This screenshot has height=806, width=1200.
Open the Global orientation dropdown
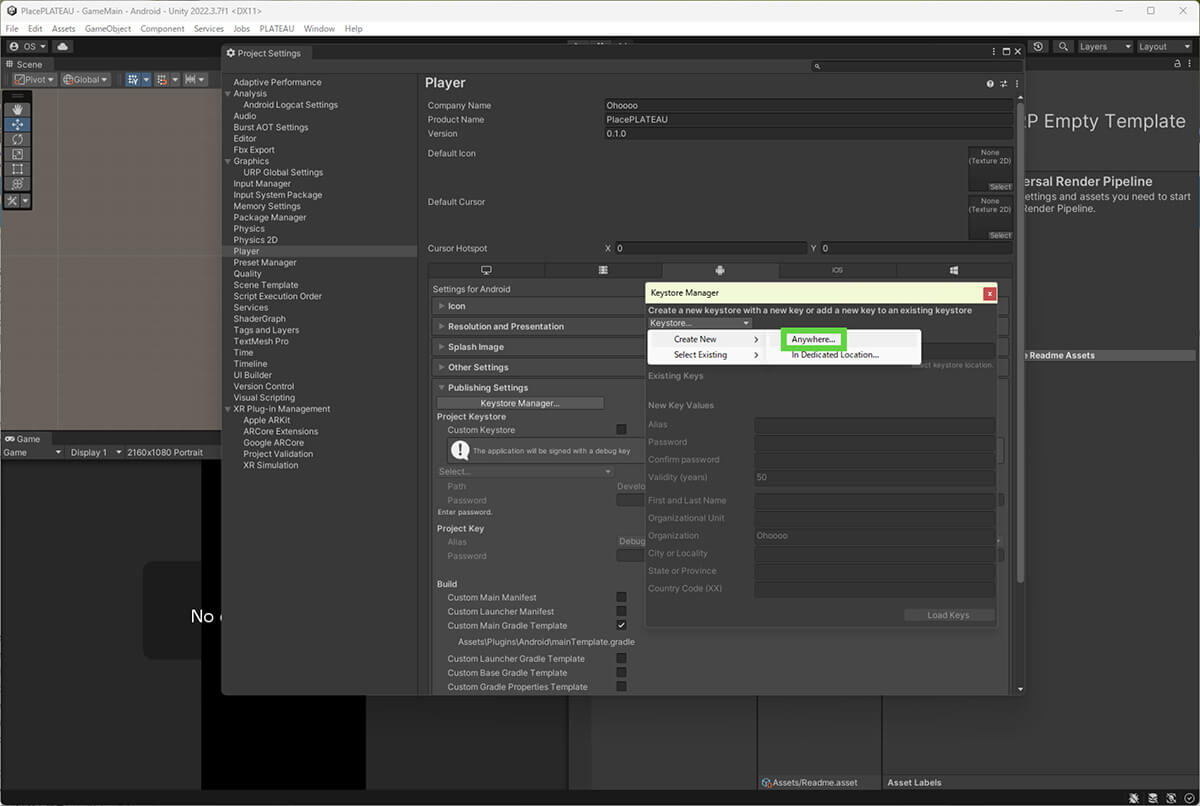click(86, 80)
